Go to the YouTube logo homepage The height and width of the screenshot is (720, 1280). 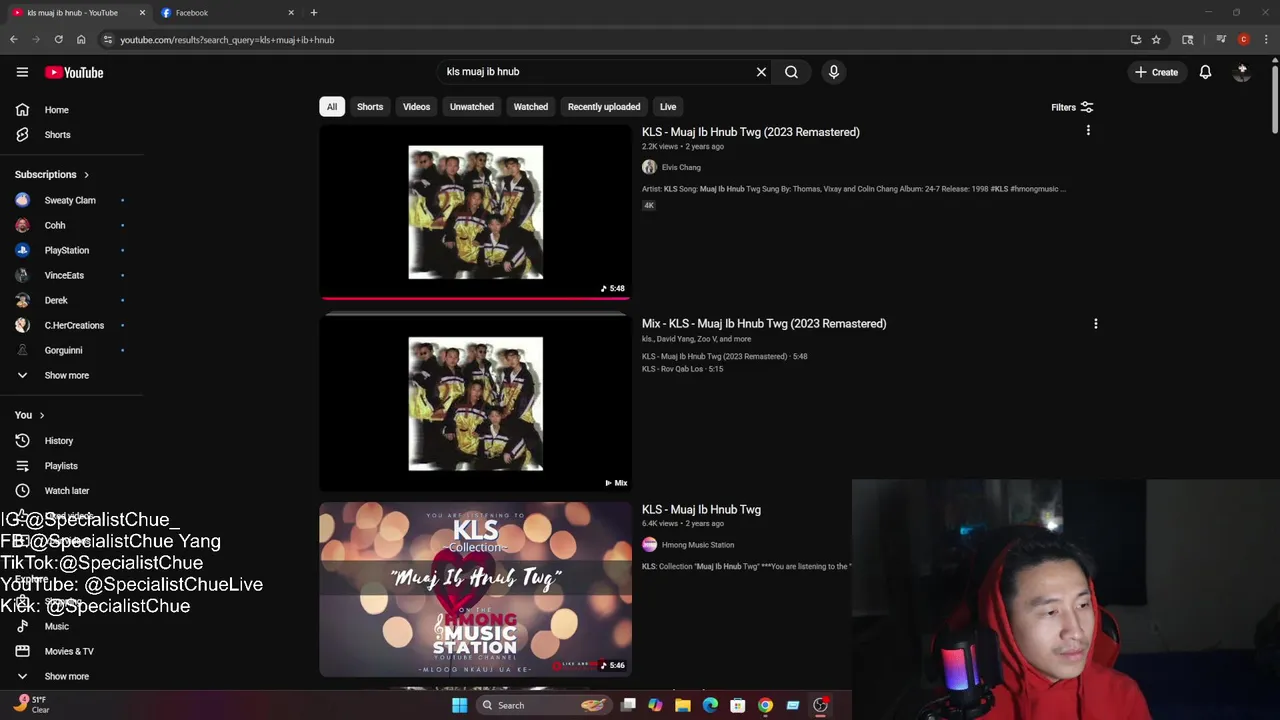click(74, 72)
